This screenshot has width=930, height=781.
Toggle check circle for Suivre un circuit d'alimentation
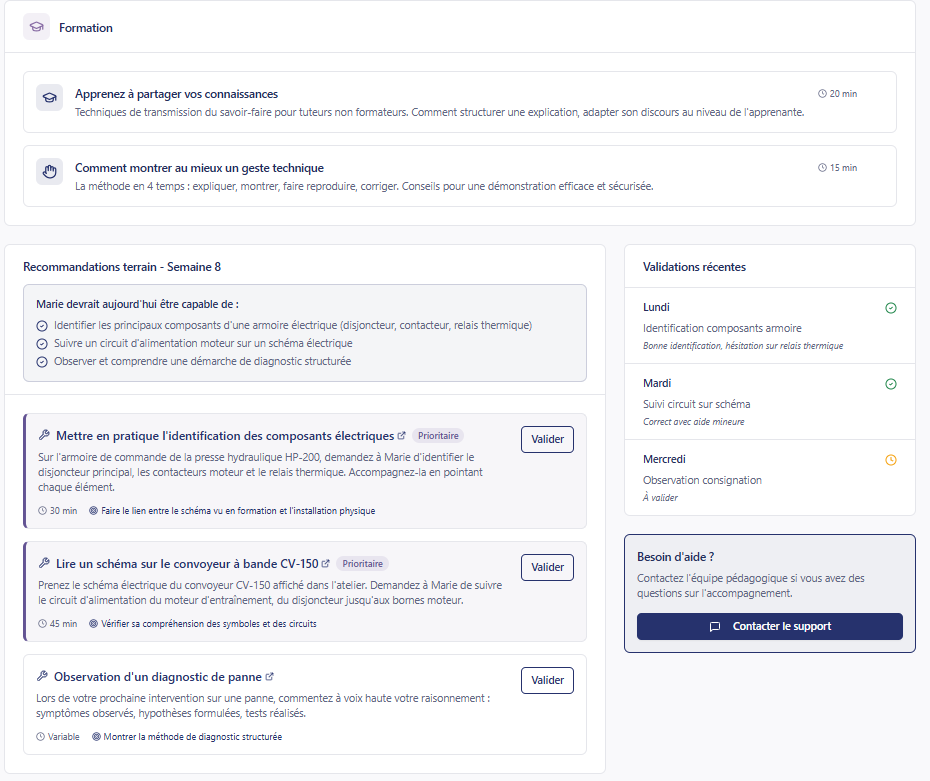click(x=42, y=344)
